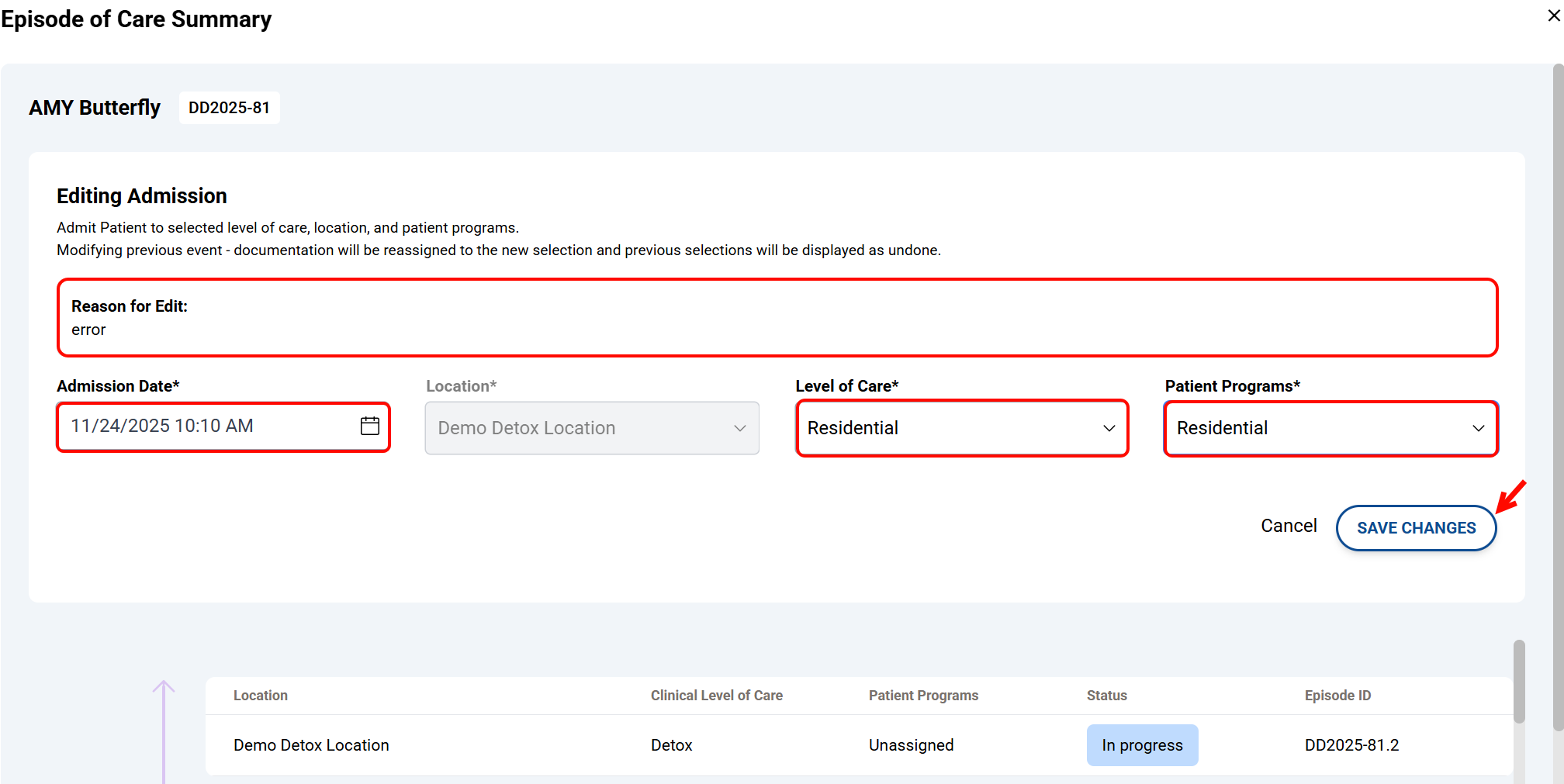Expand the Level of Care dropdown
Screen dimensions: 1564x784
961,428
